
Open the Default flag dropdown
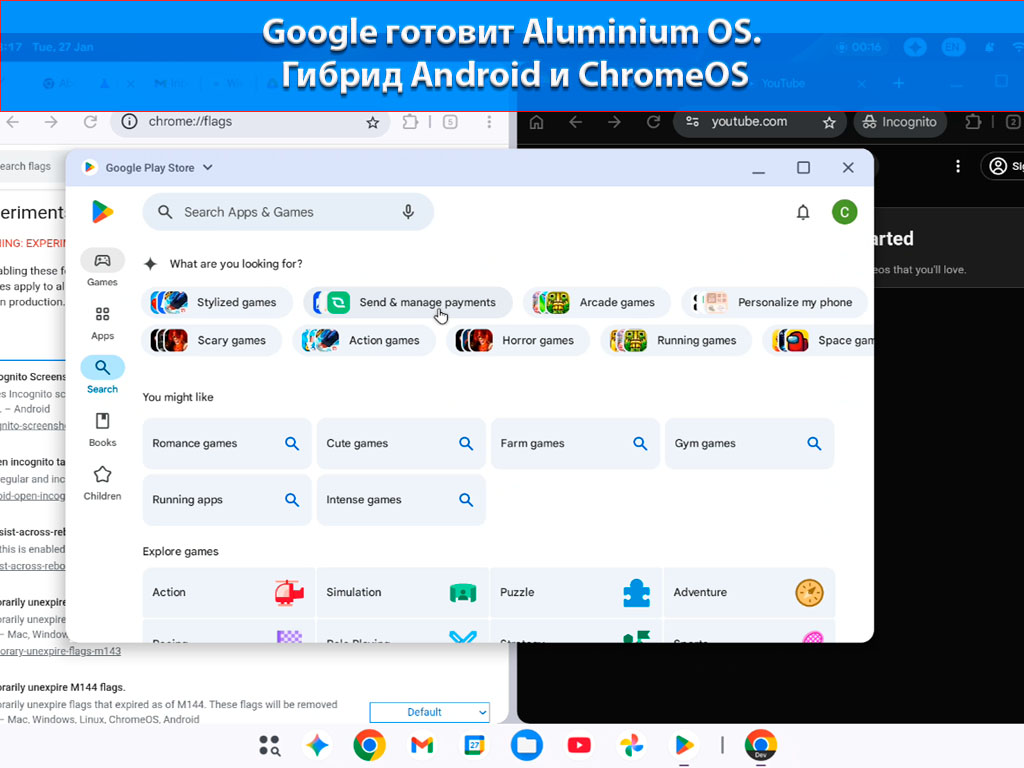click(430, 712)
